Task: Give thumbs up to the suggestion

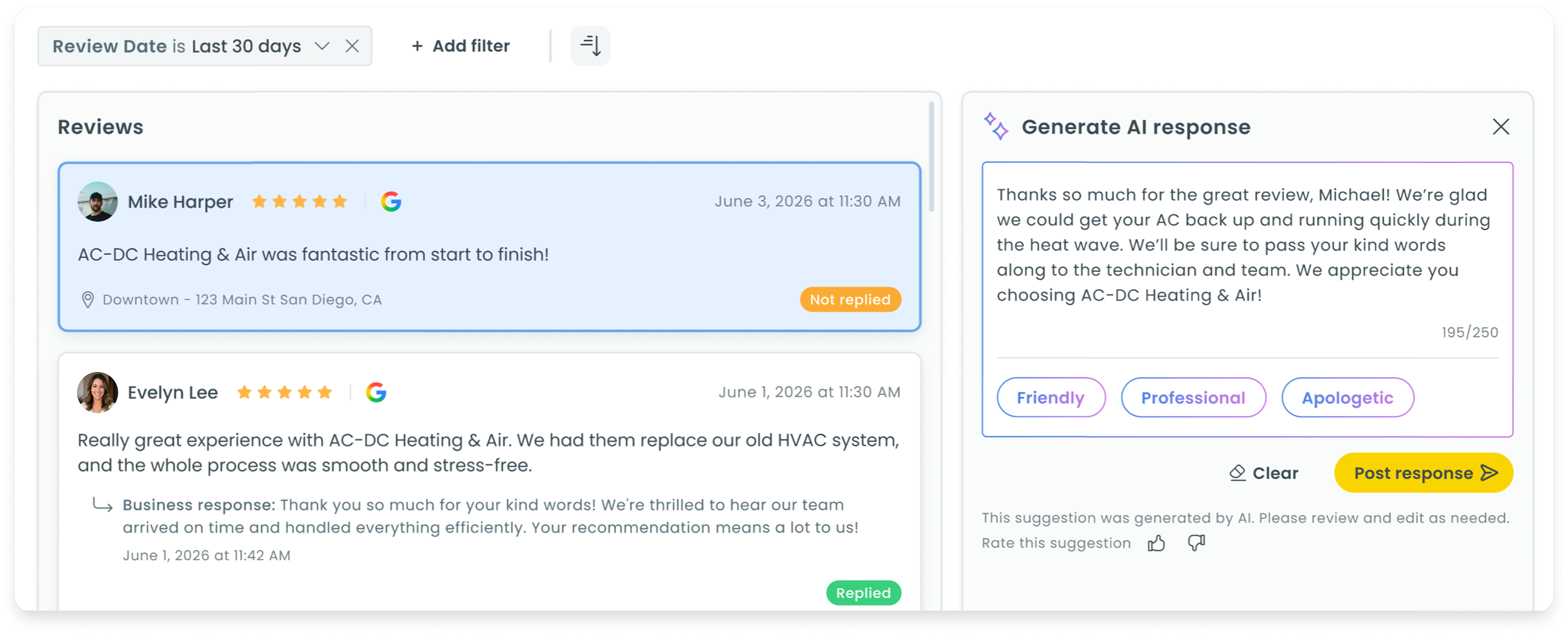Action: (x=1156, y=542)
